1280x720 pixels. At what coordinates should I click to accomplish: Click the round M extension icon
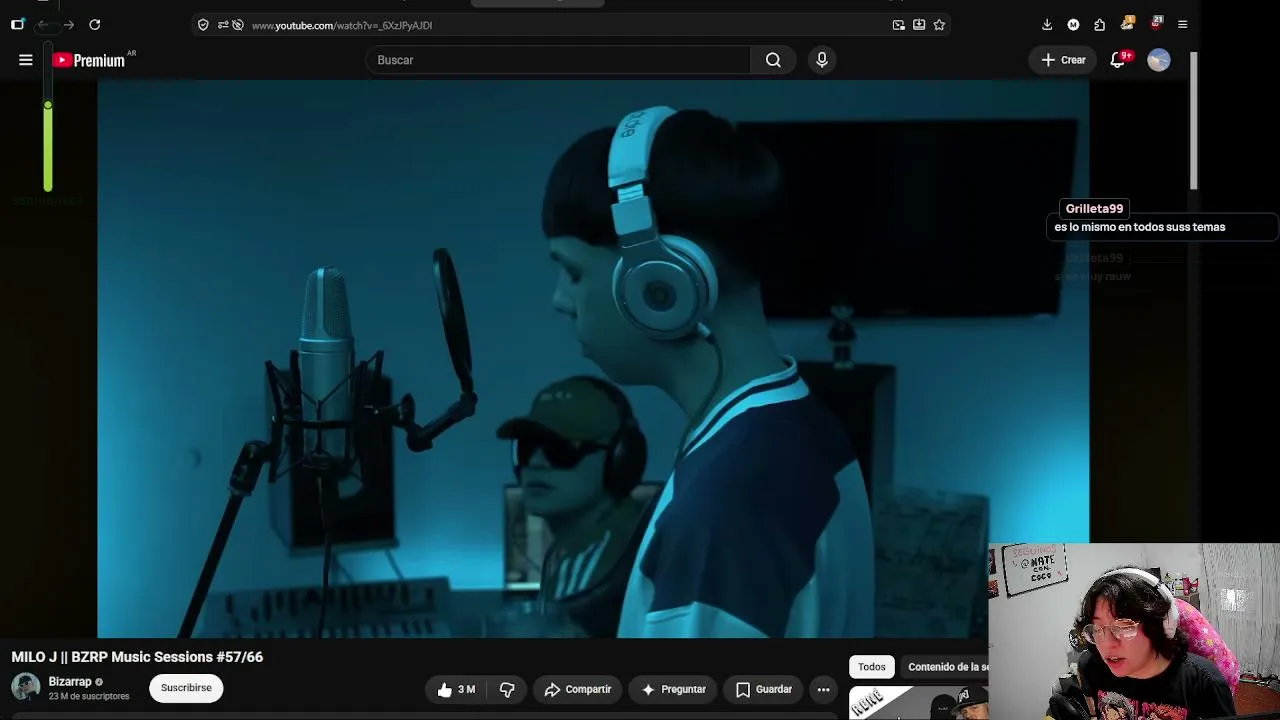coord(1073,25)
